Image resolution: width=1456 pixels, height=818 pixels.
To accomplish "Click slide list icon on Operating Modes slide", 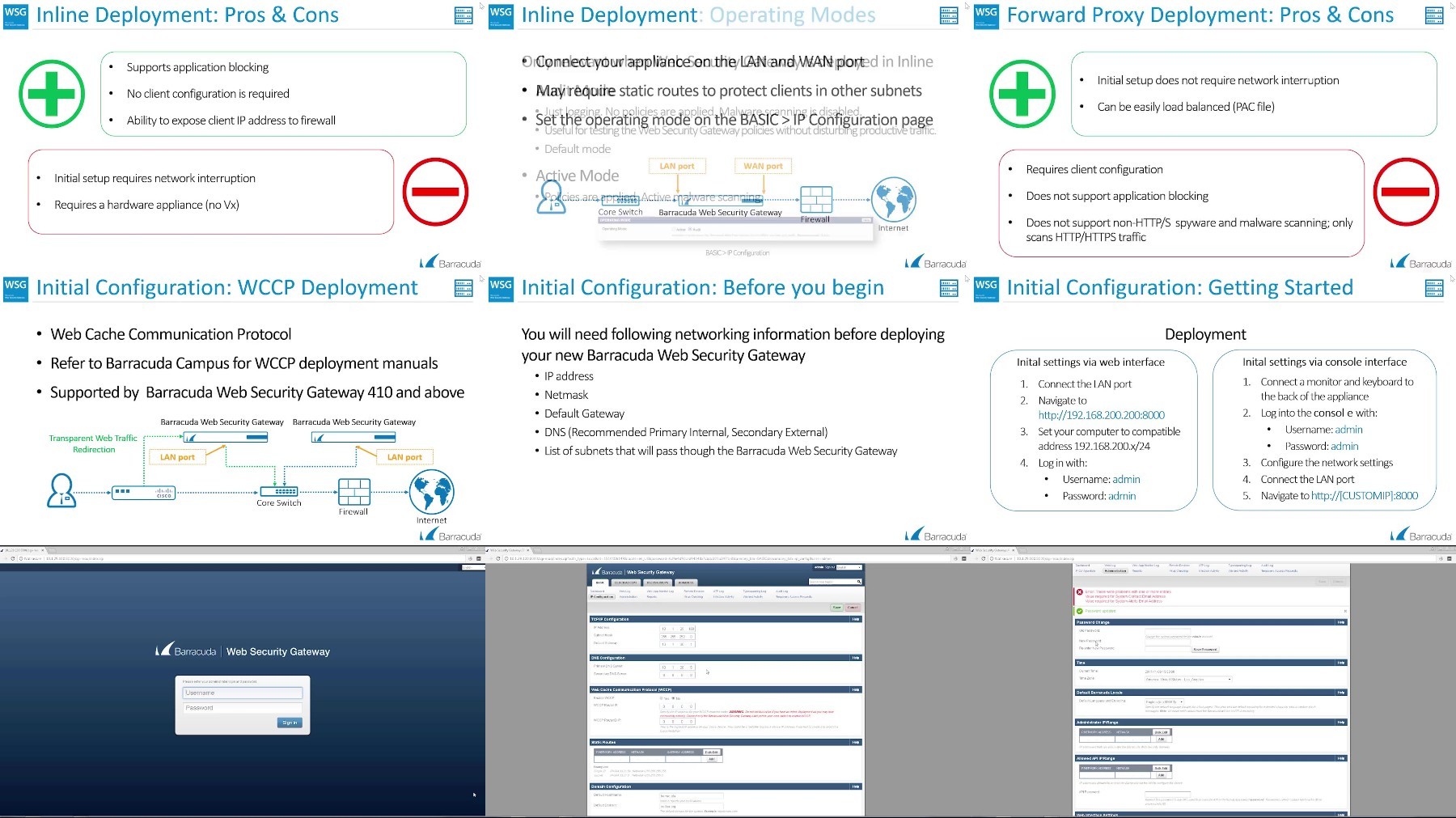I will [949, 15].
